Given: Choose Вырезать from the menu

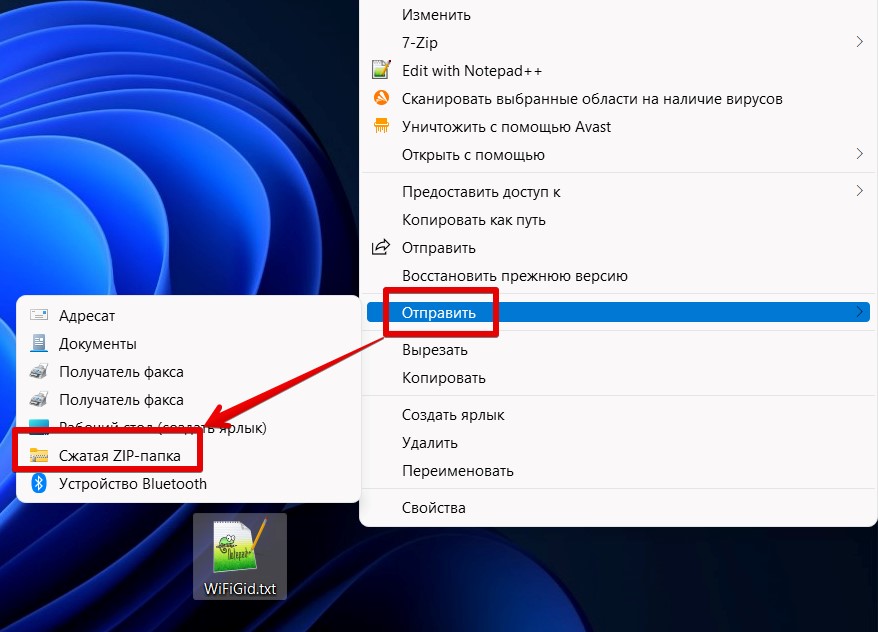Looking at the screenshot, I should pyautogui.click(x=618, y=350).
